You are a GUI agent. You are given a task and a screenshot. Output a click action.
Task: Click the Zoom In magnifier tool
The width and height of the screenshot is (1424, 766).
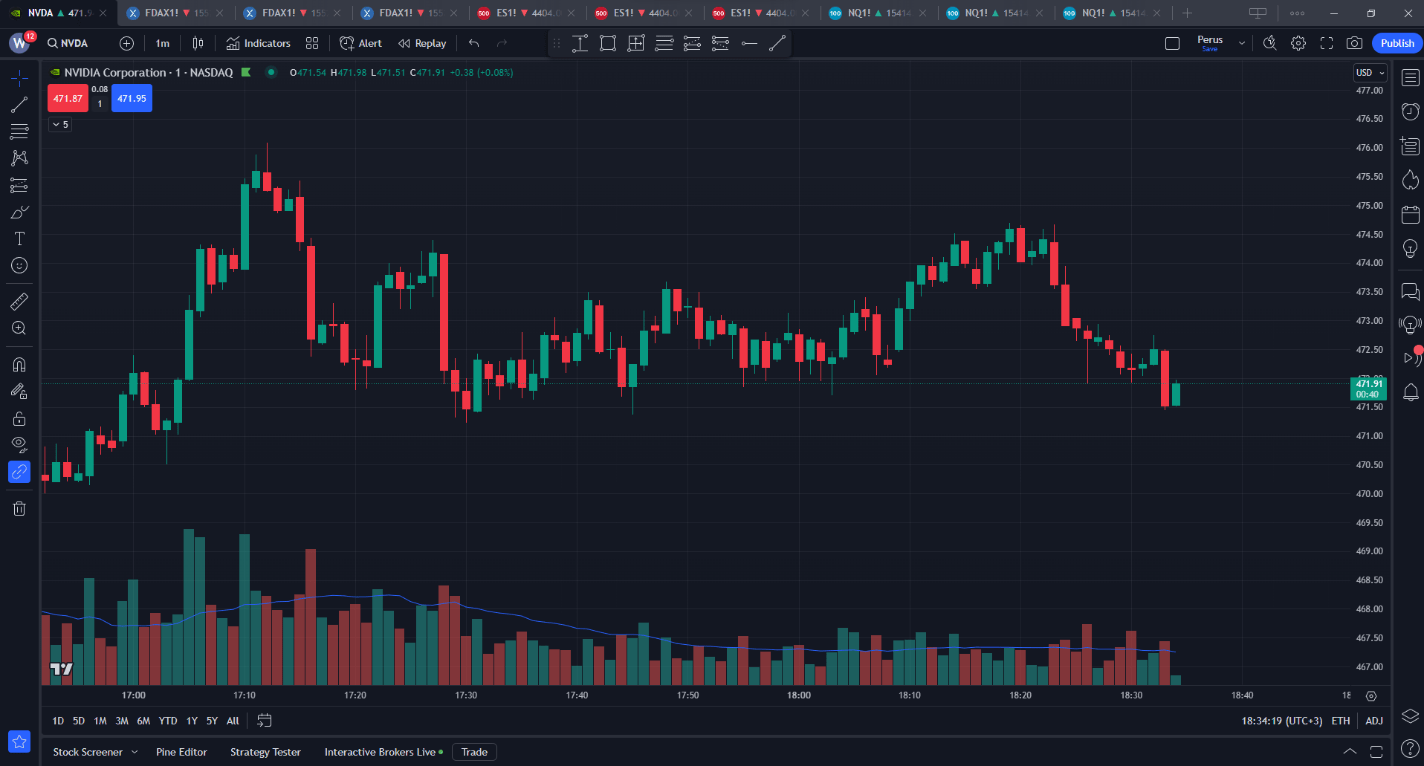pyautogui.click(x=19, y=328)
